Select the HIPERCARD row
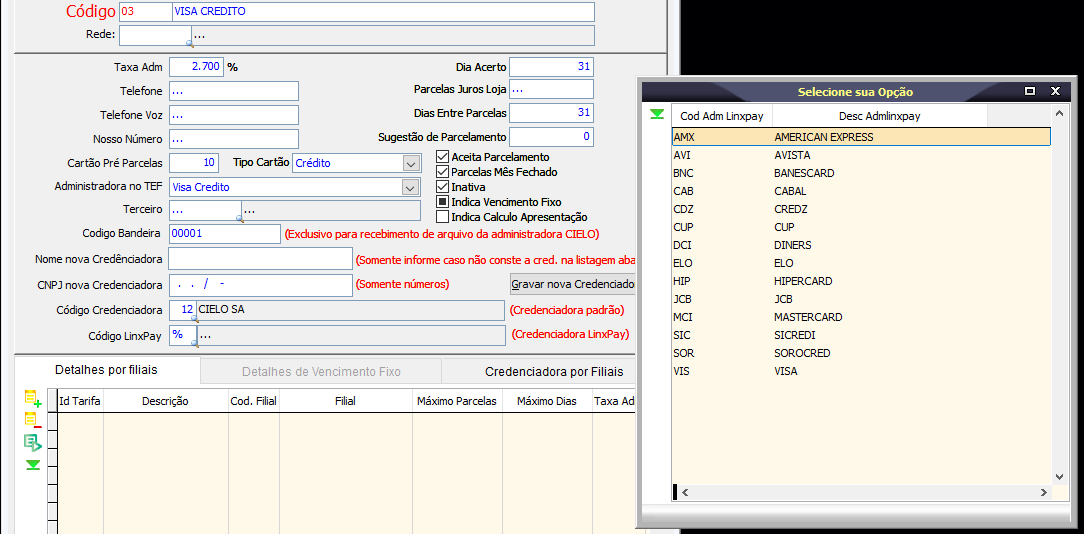The height and width of the screenshot is (534, 1084). pos(861,281)
